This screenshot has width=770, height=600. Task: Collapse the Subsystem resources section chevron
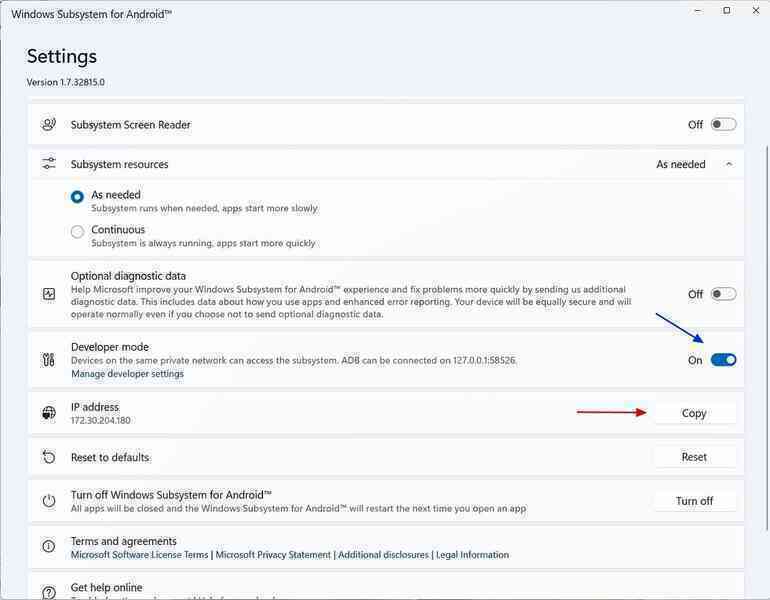tap(729, 164)
